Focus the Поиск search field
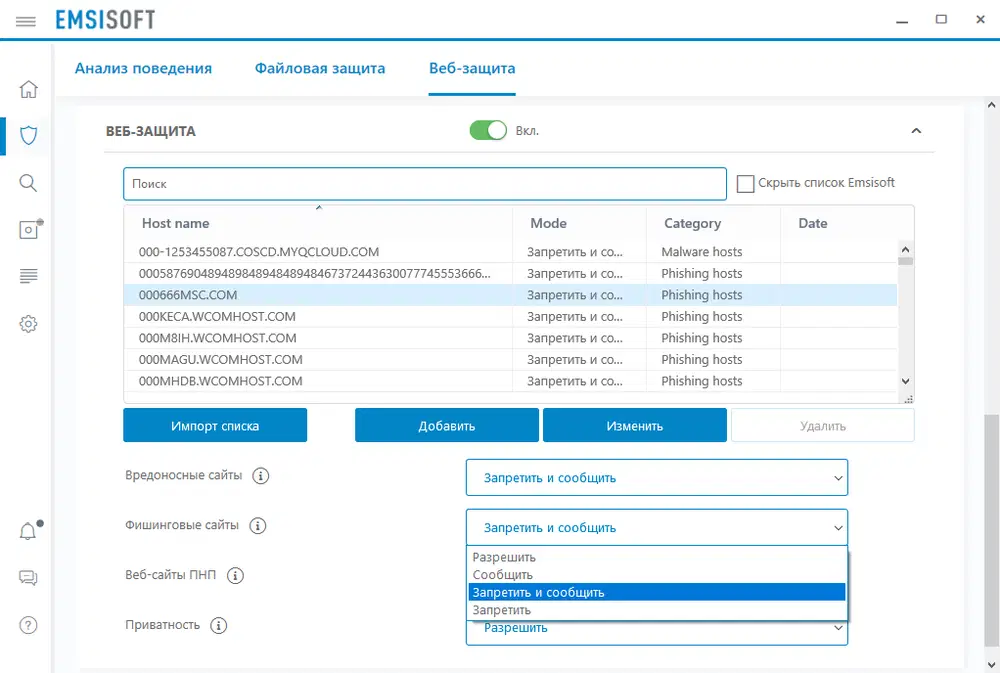Viewport: 1000px width, 673px height. pyautogui.click(x=424, y=184)
